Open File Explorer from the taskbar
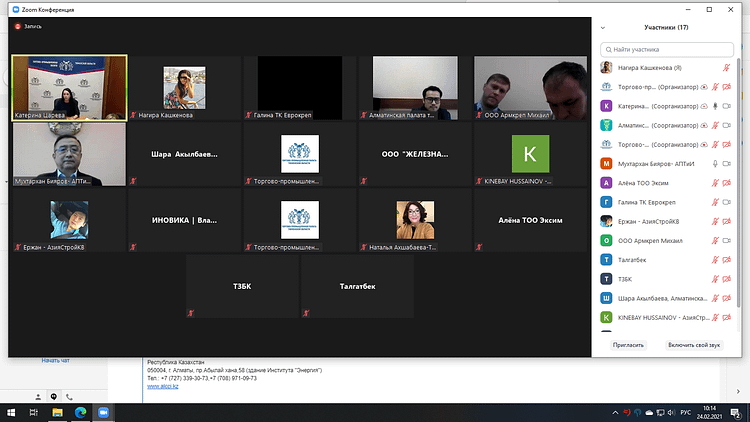Image resolution: width=750 pixels, height=422 pixels. (x=57, y=412)
